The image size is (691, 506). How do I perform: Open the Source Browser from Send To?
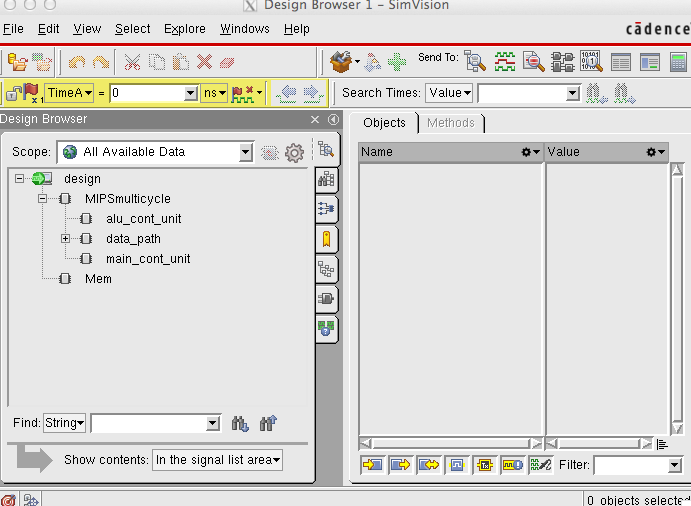pos(534,62)
